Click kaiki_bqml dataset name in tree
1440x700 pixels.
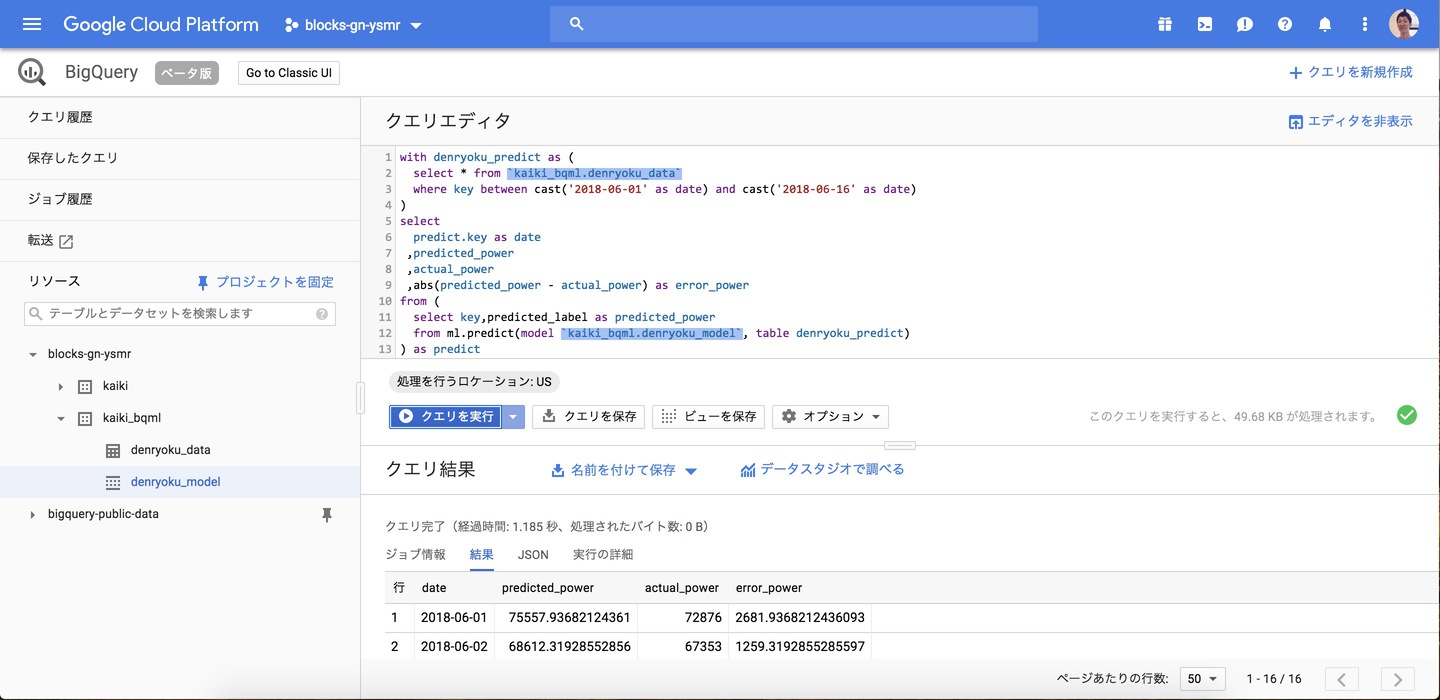coord(132,418)
